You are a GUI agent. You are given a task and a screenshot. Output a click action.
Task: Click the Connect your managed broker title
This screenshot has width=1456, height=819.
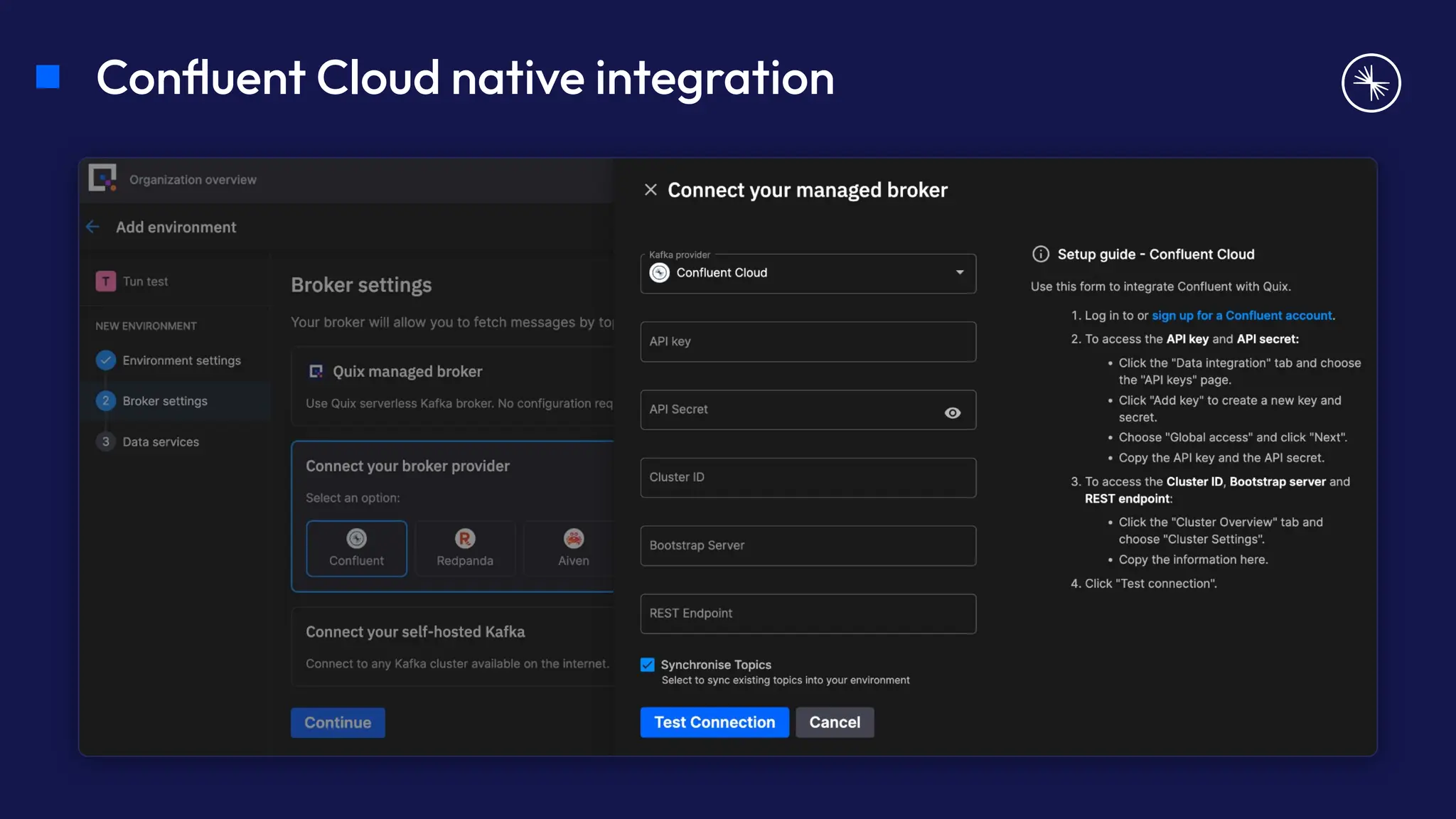(x=808, y=191)
